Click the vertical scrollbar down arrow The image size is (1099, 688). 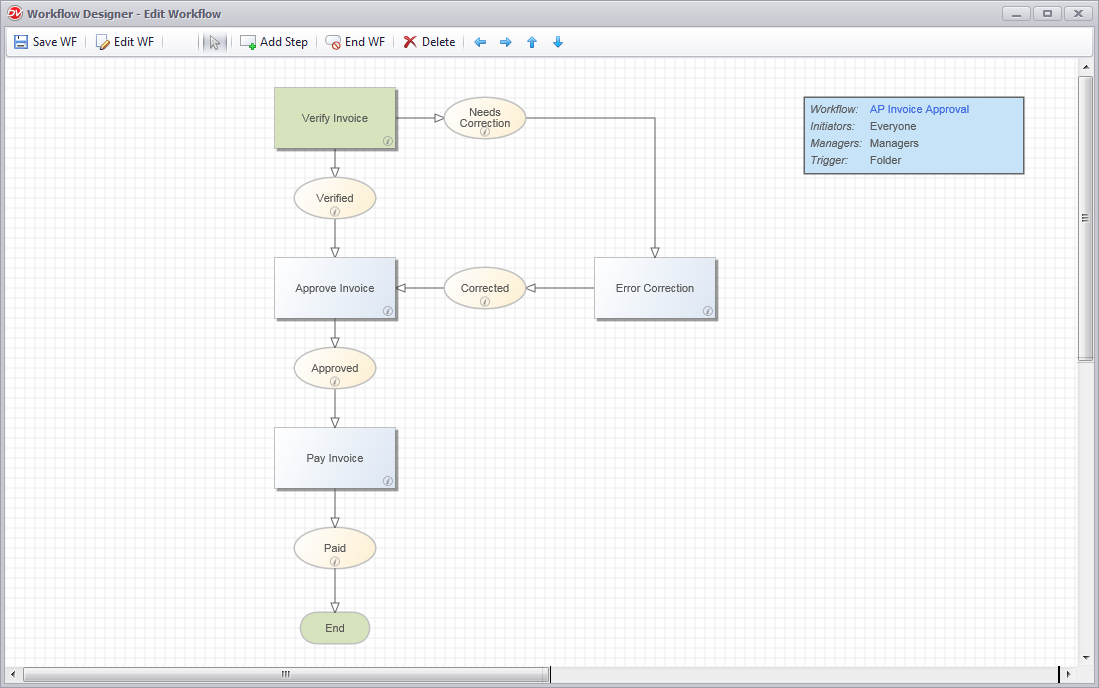[x=1085, y=658]
